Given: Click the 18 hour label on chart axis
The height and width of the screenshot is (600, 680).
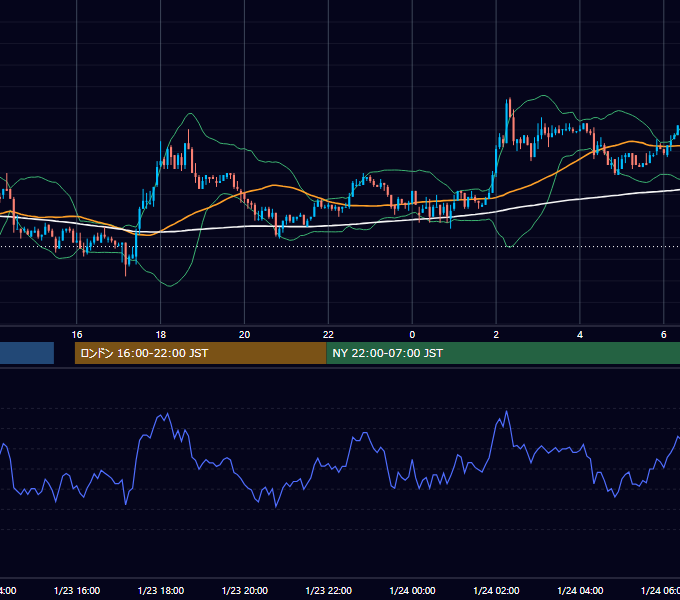Looking at the screenshot, I should [x=160, y=335].
